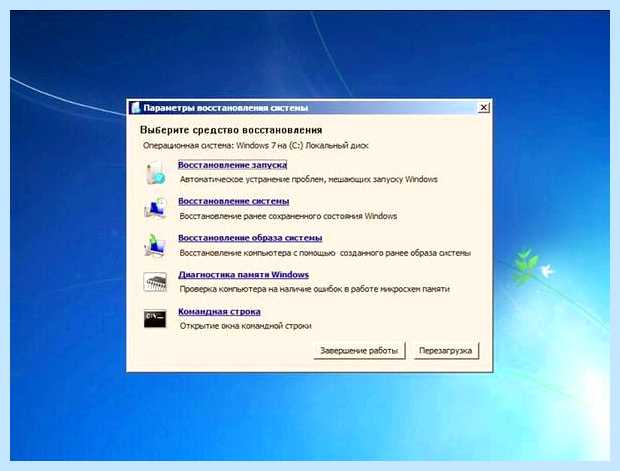
Task: Click text Проверка компьютера на наличие ошибок
Action: (x=315, y=289)
